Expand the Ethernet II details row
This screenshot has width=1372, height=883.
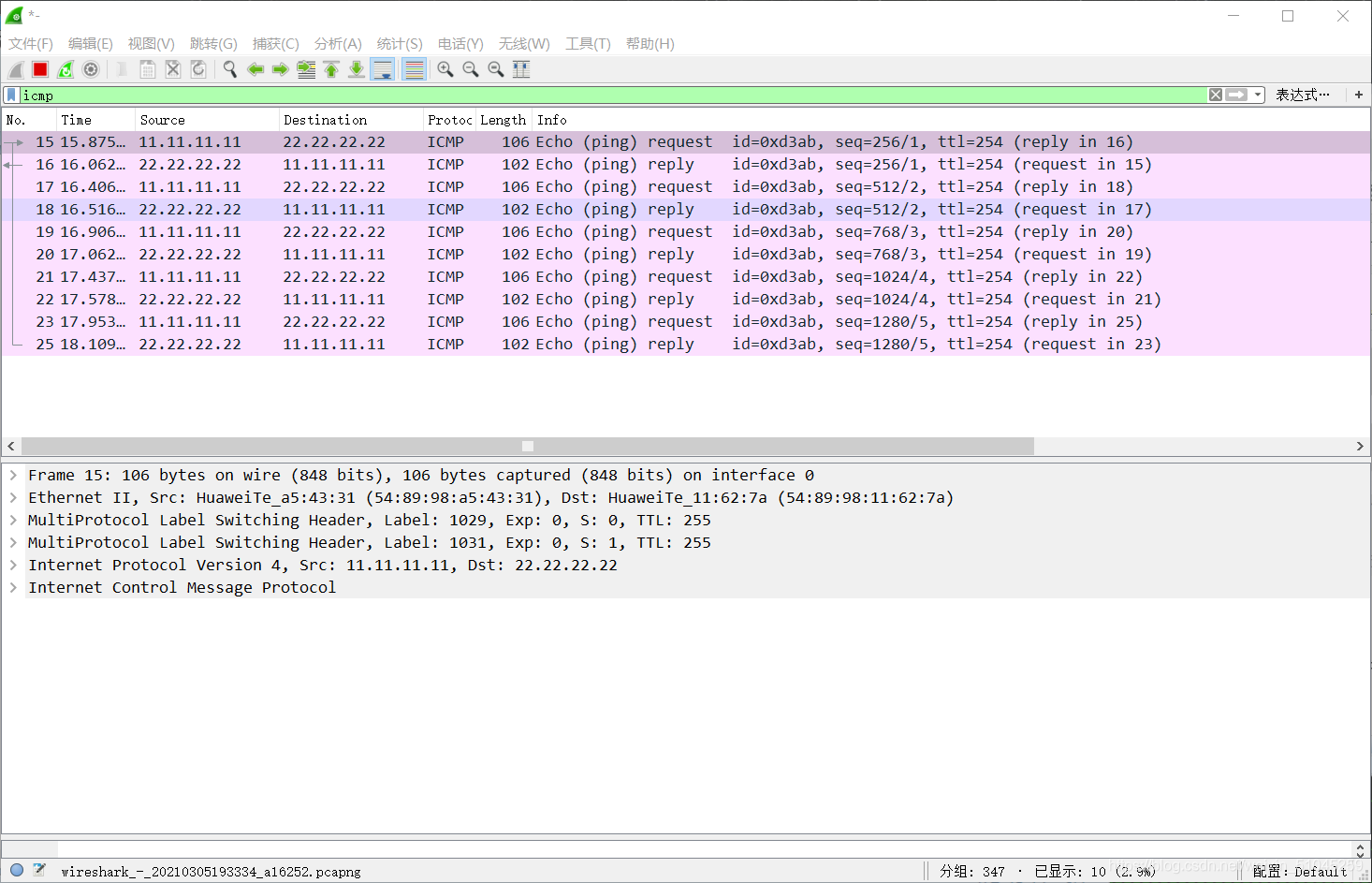pyautogui.click(x=13, y=497)
